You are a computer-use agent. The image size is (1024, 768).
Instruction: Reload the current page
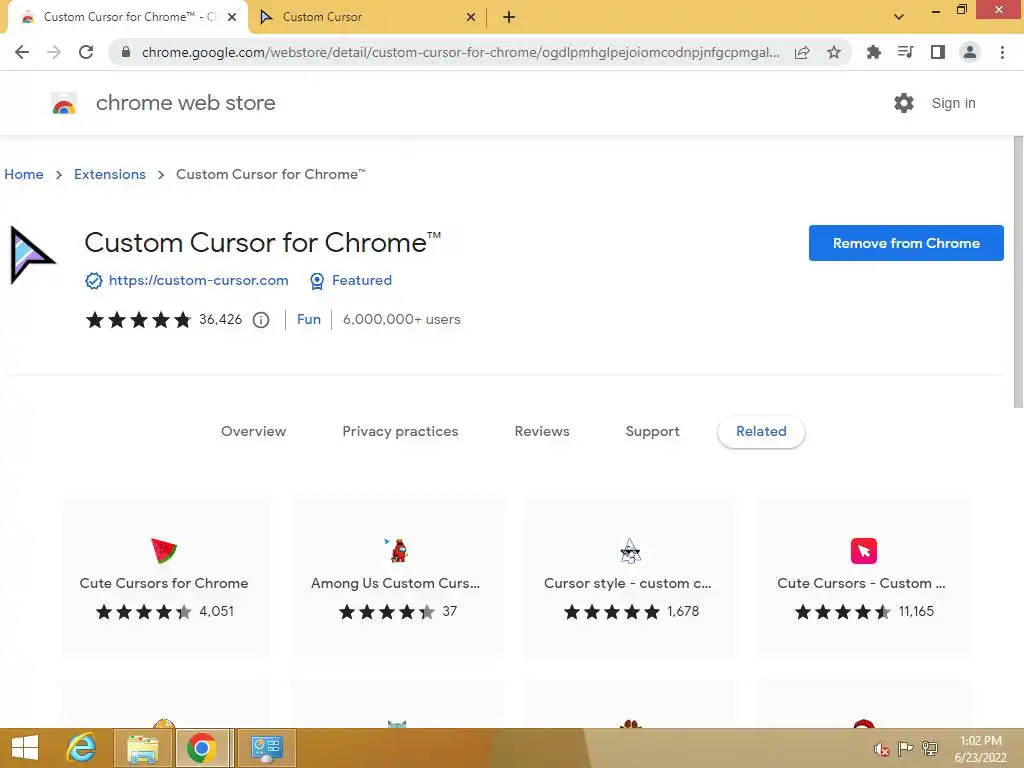click(86, 52)
